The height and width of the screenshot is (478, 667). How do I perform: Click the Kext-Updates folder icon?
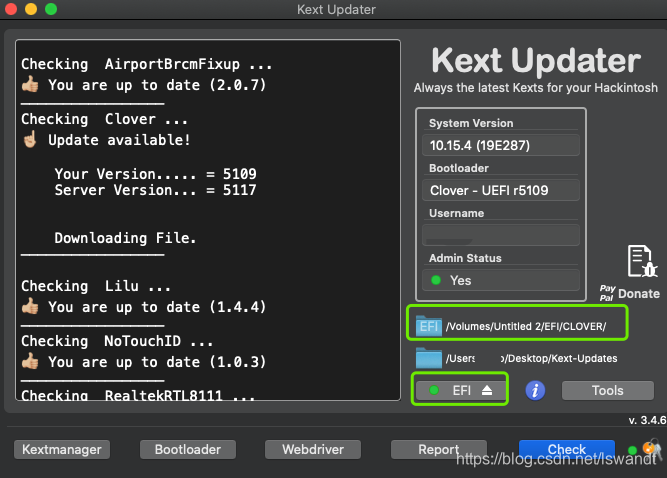429,358
